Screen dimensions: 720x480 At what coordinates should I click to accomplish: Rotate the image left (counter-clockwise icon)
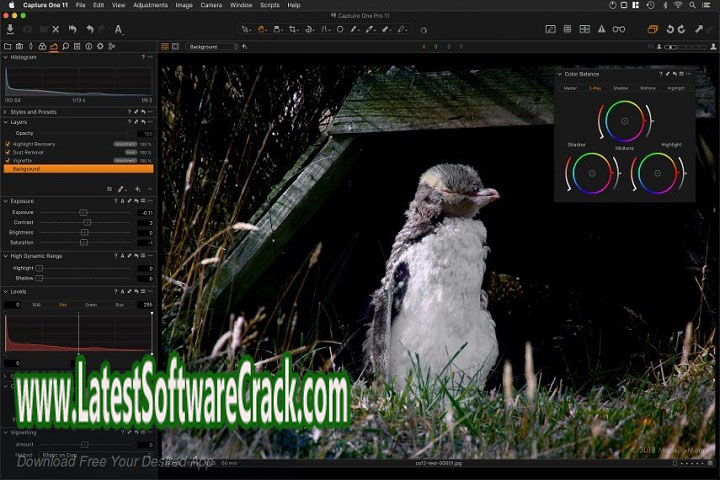pyautogui.click(x=670, y=29)
